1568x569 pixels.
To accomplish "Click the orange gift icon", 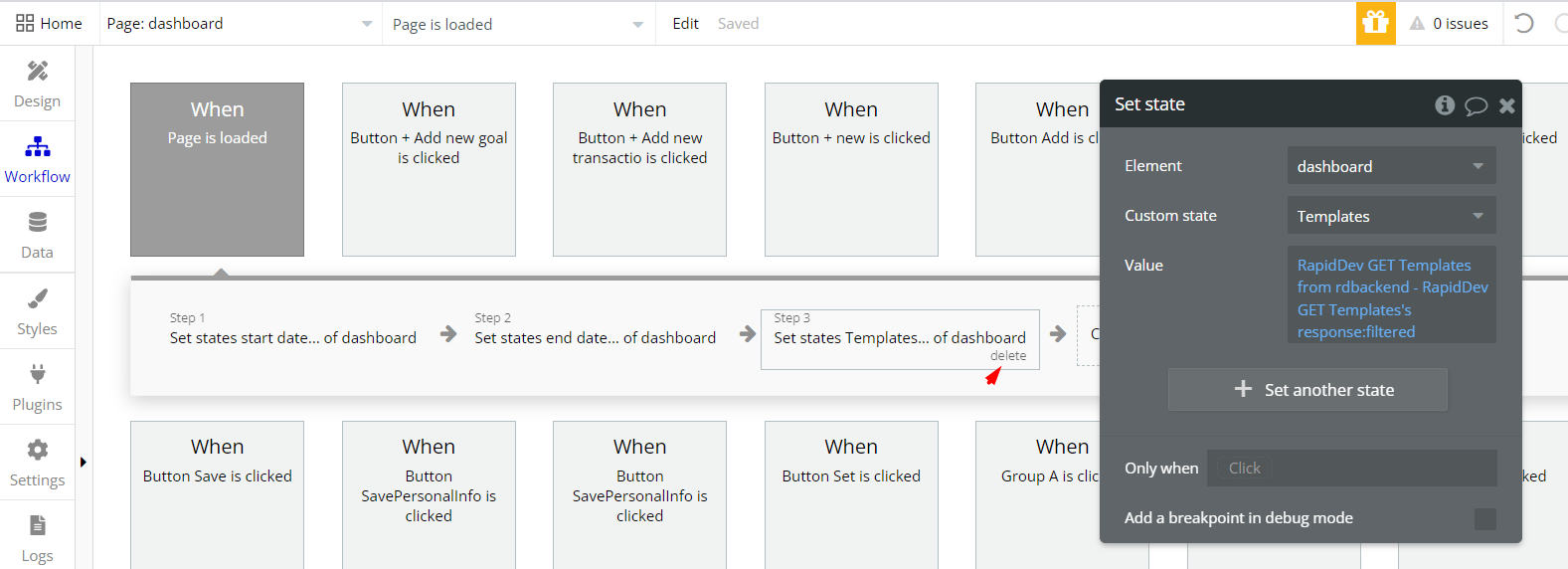I will click(1375, 23).
